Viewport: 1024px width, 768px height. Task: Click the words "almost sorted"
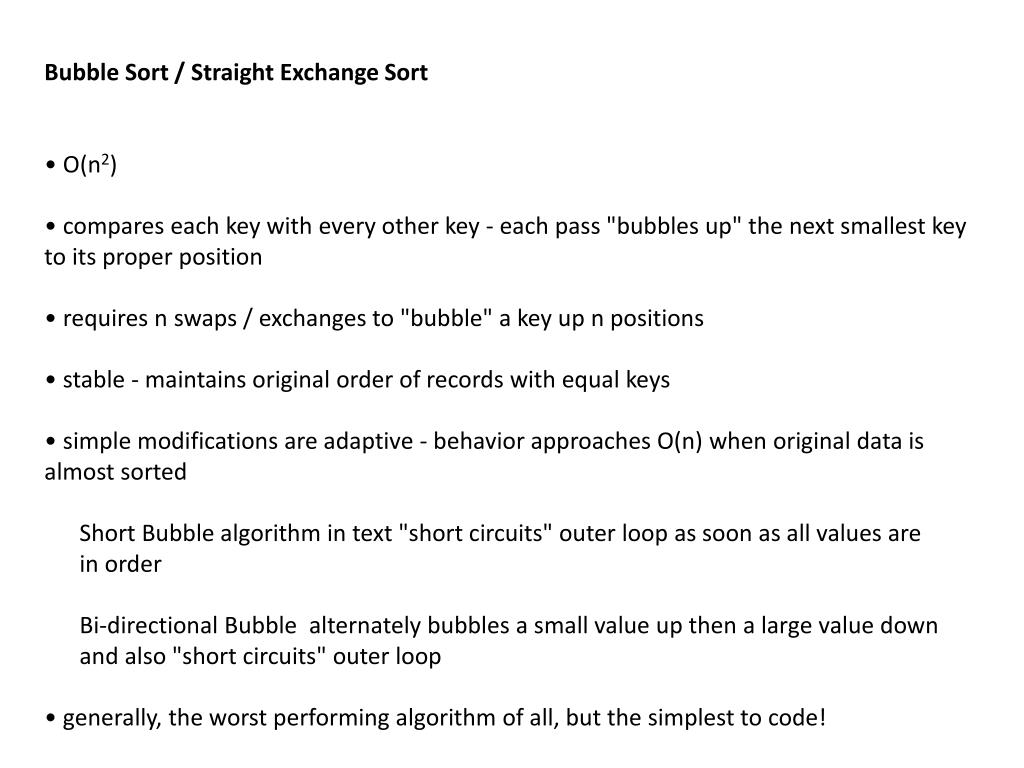click(116, 472)
